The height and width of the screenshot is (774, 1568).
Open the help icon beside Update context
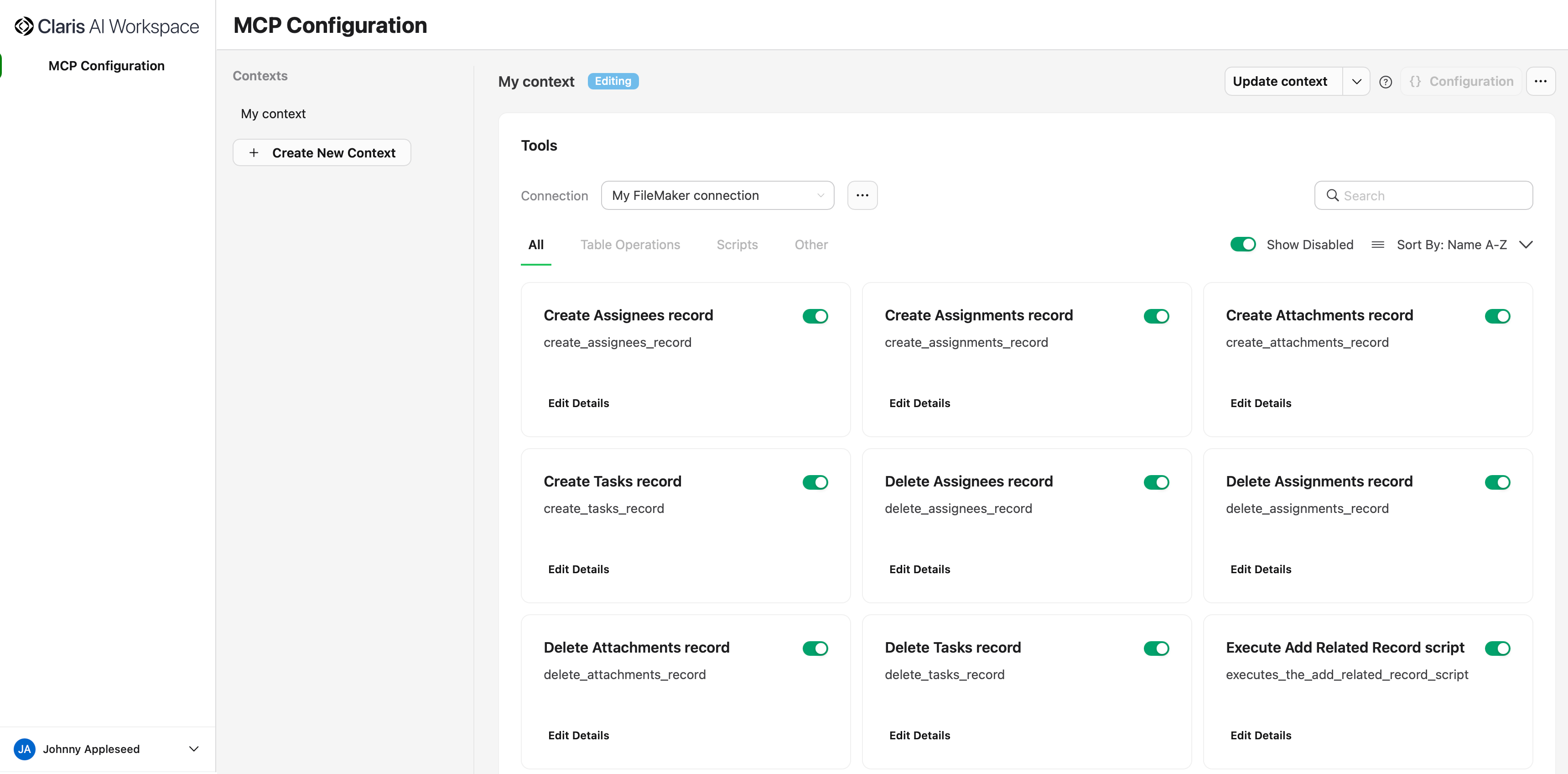(x=1386, y=81)
